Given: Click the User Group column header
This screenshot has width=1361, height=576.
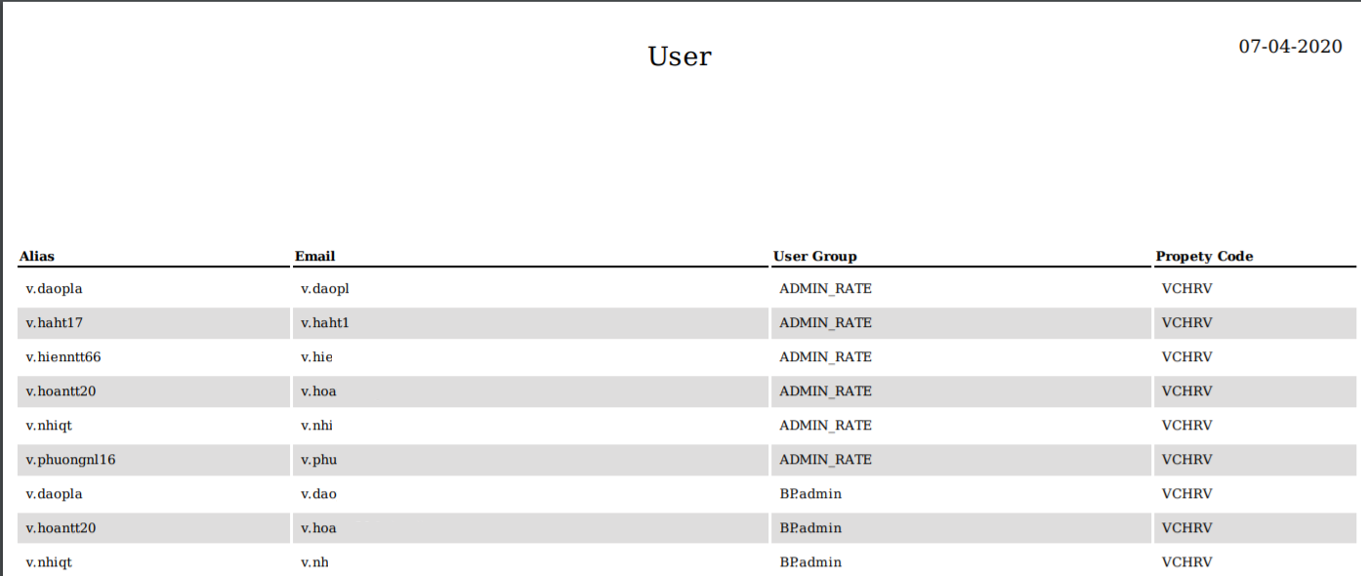Looking at the screenshot, I should tap(815, 256).
